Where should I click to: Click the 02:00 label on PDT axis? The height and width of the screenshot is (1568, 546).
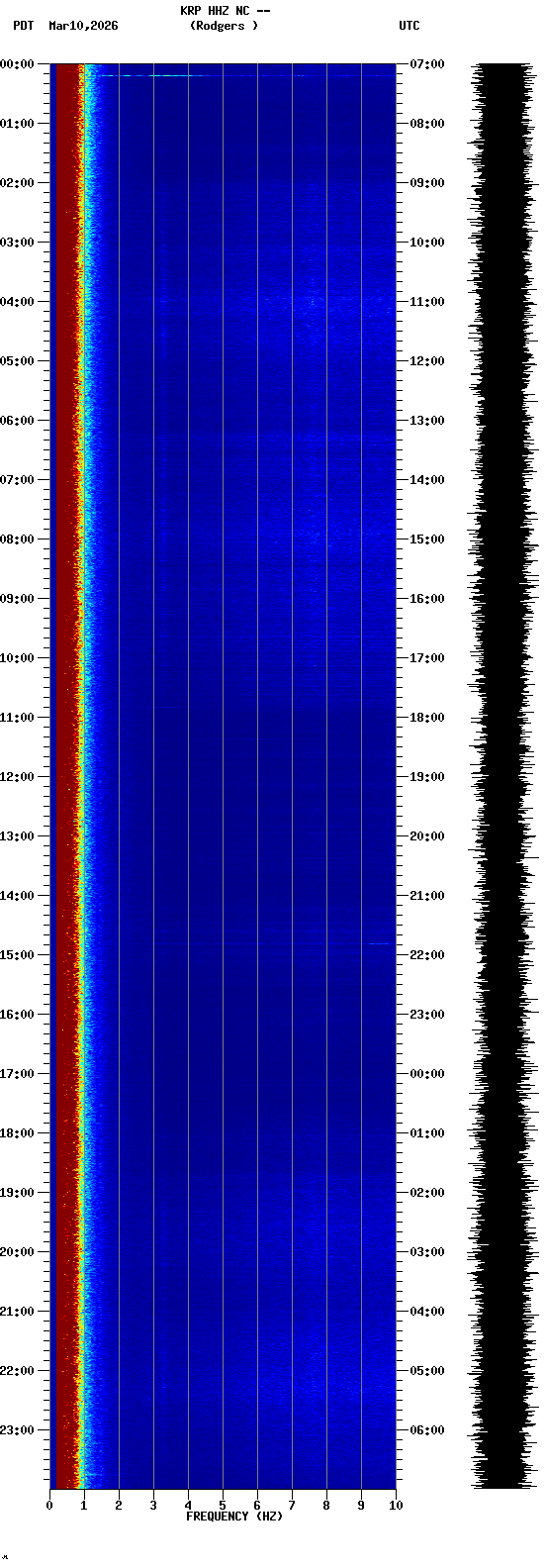pos(18,183)
